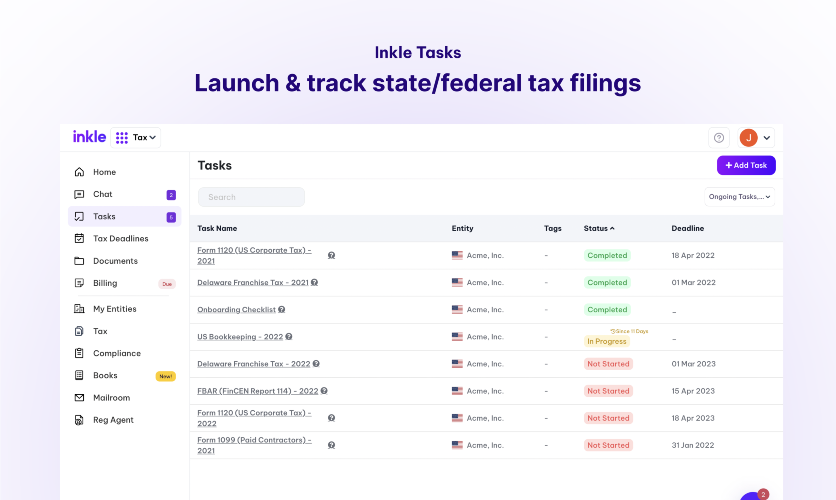Image resolution: width=836 pixels, height=500 pixels.
Task: Click chat icon beside Form 1120 - 2022
Action: [331, 418]
